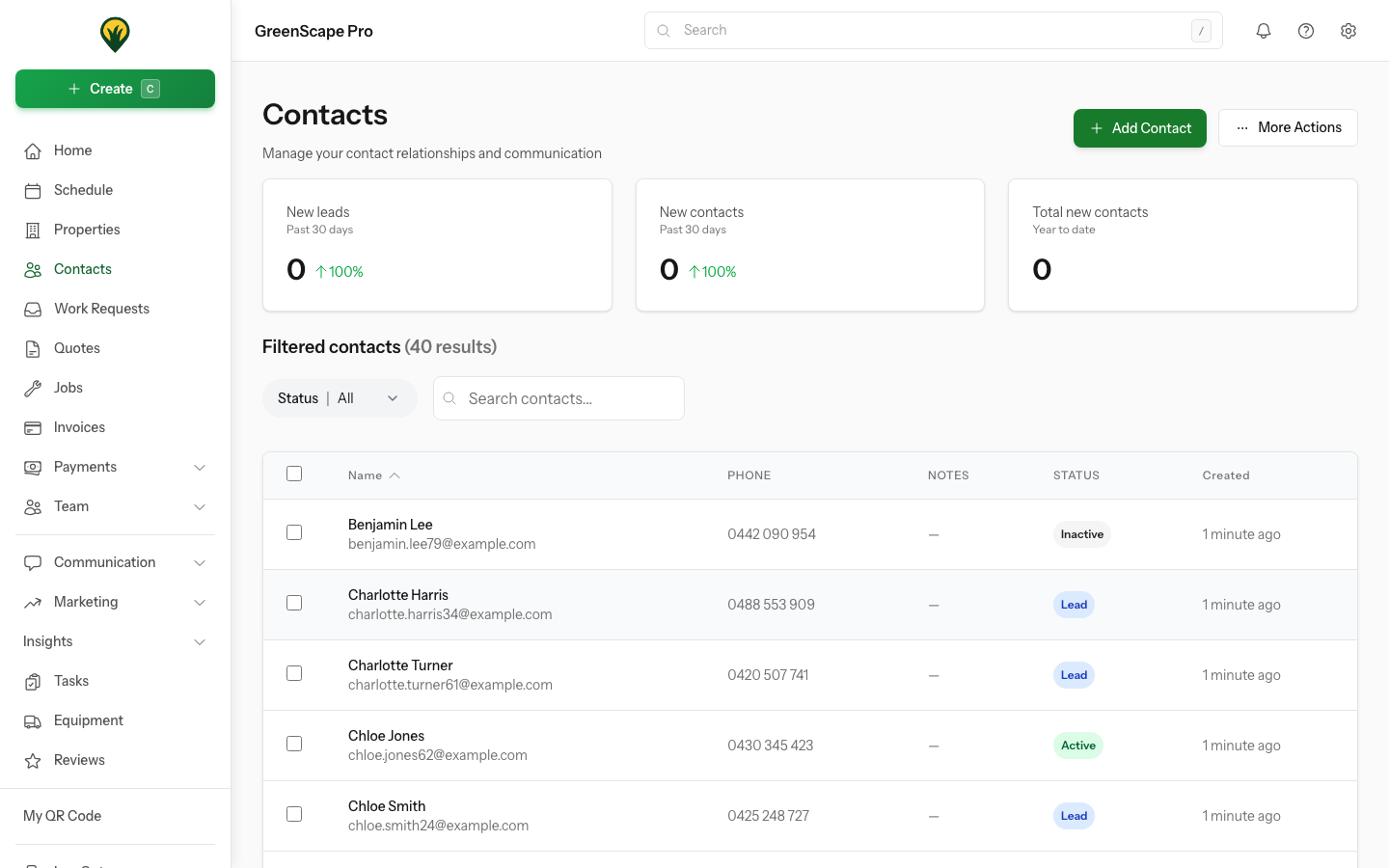Check the select-all contacts checkbox
The image size is (1389, 868).
tap(294, 474)
